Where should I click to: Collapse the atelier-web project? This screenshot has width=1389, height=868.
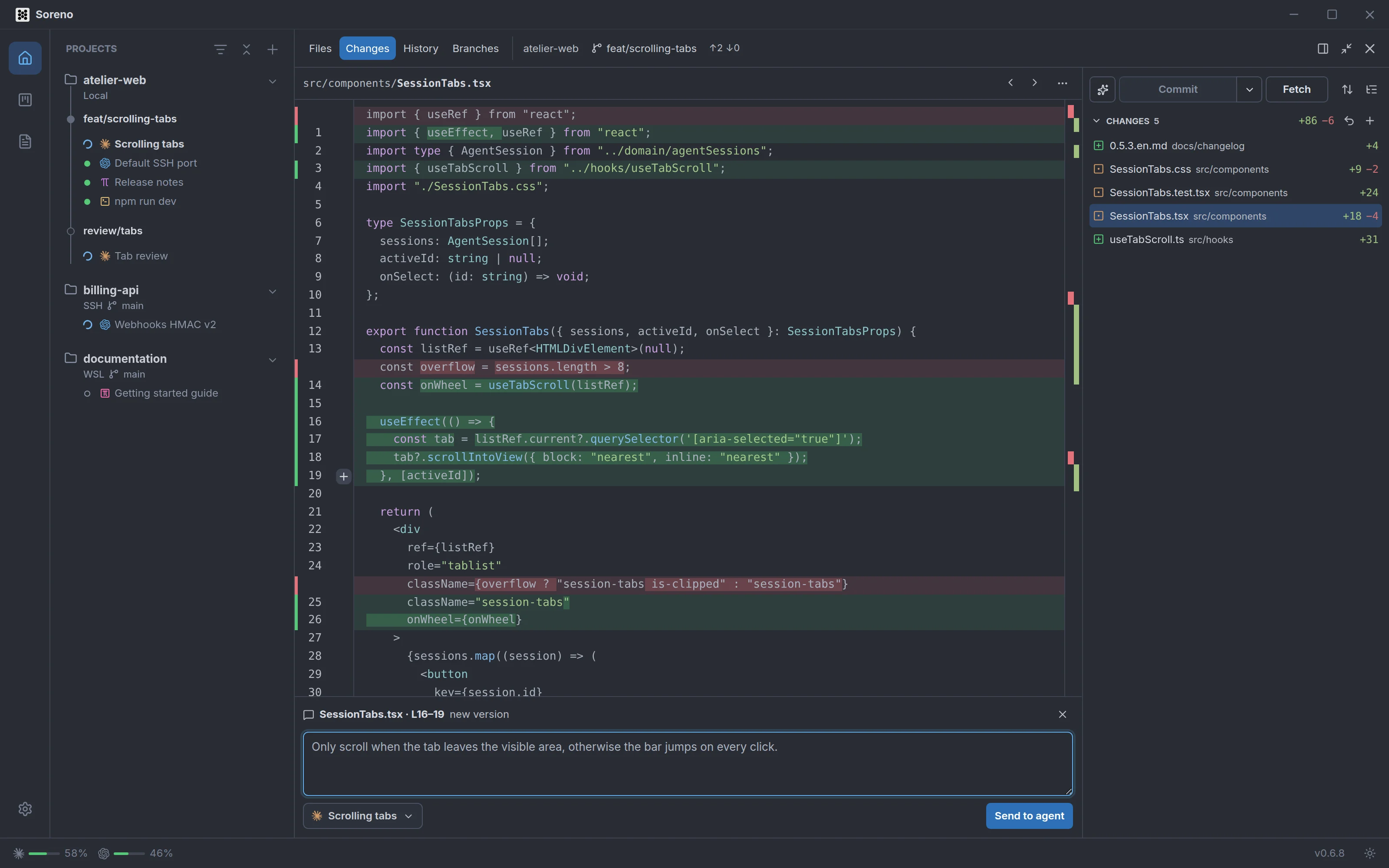pyautogui.click(x=273, y=82)
